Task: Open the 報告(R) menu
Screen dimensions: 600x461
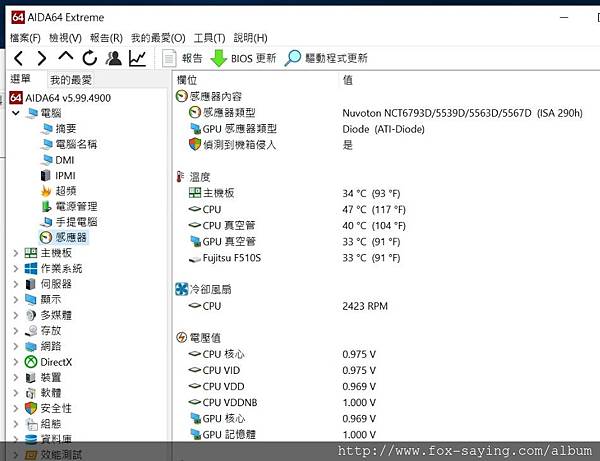Action: pyautogui.click(x=106, y=38)
